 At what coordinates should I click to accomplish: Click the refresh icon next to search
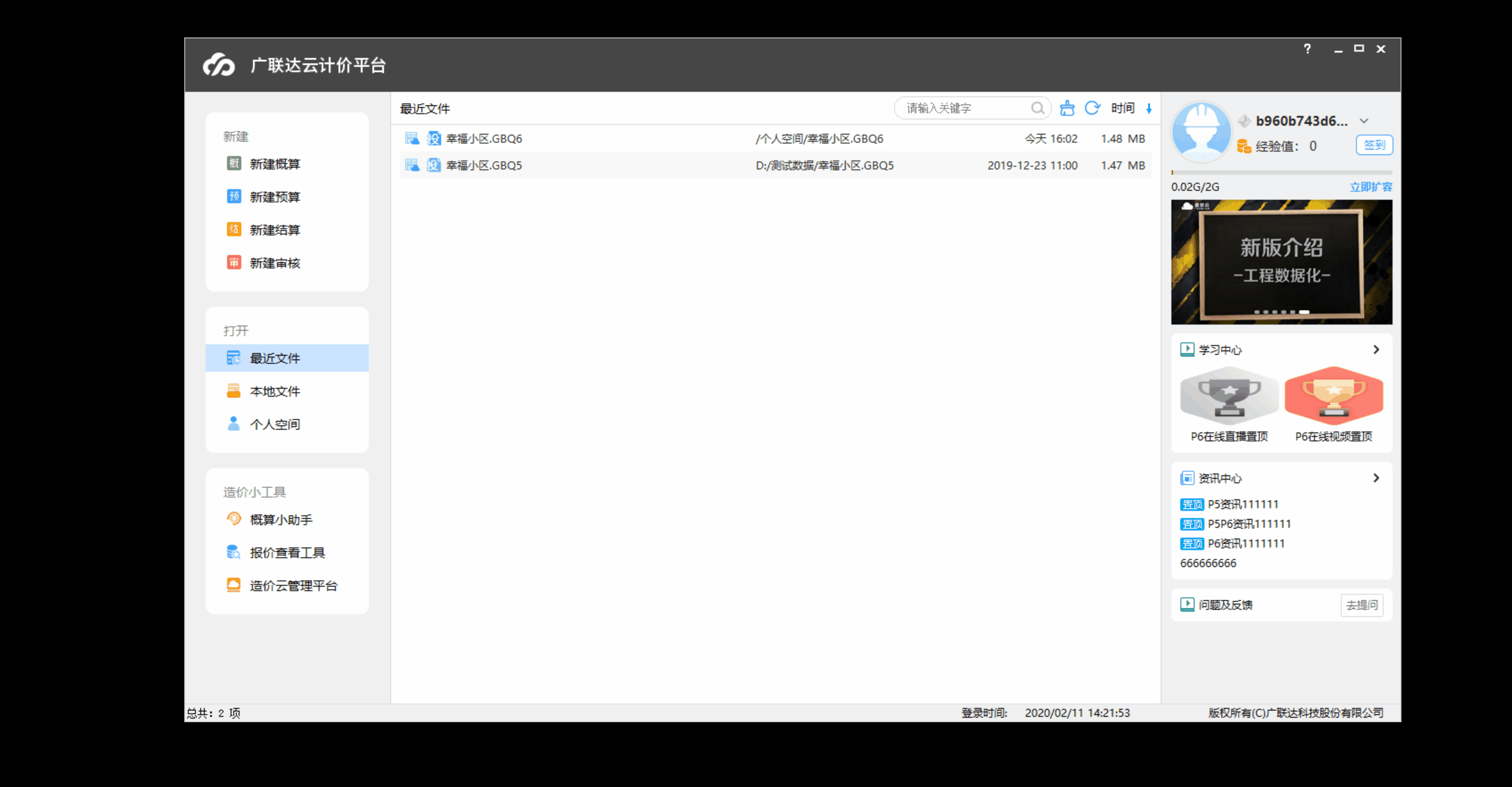pyautogui.click(x=1092, y=108)
